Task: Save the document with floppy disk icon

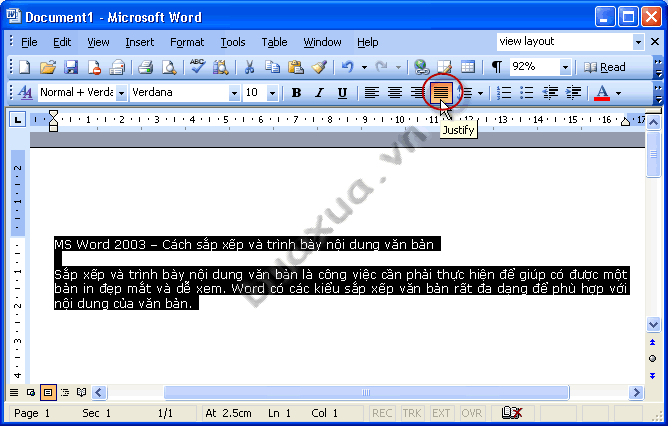Action: pyautogui.click(x=71, y=67)
